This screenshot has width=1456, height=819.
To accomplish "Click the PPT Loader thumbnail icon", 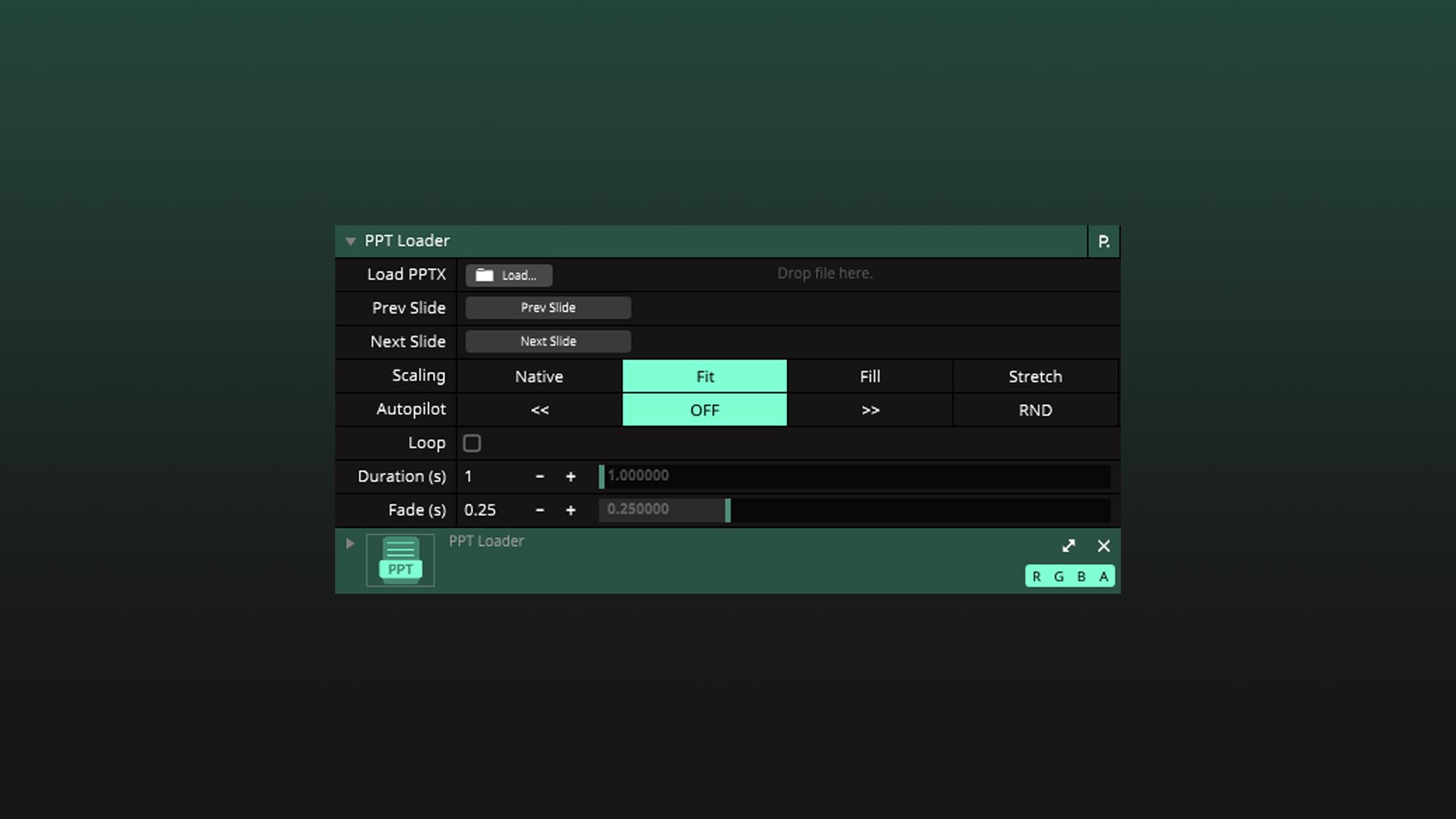I will coord(400,560).
